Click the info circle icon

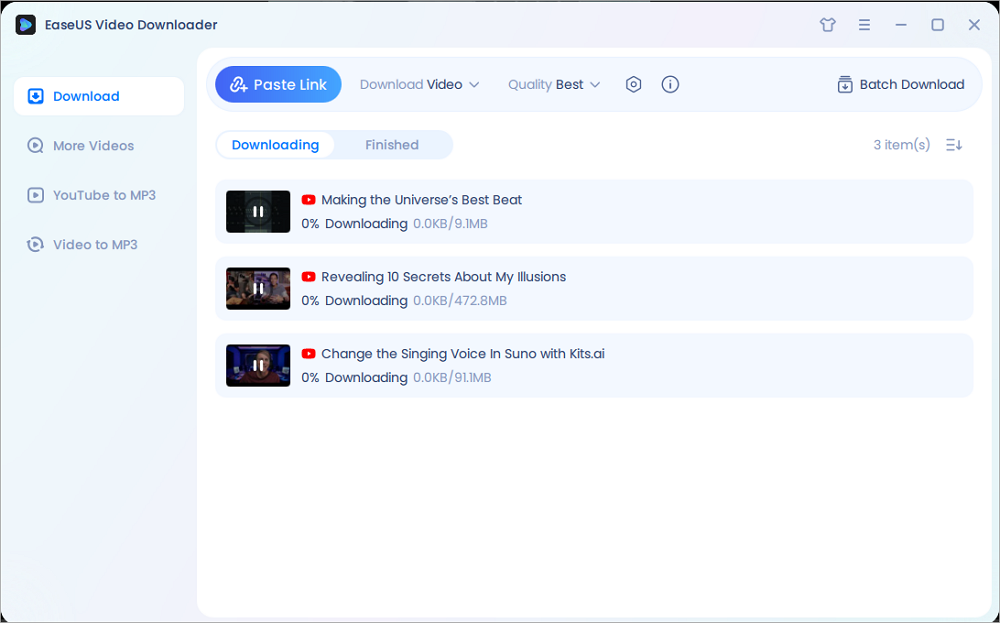point(670,84)
